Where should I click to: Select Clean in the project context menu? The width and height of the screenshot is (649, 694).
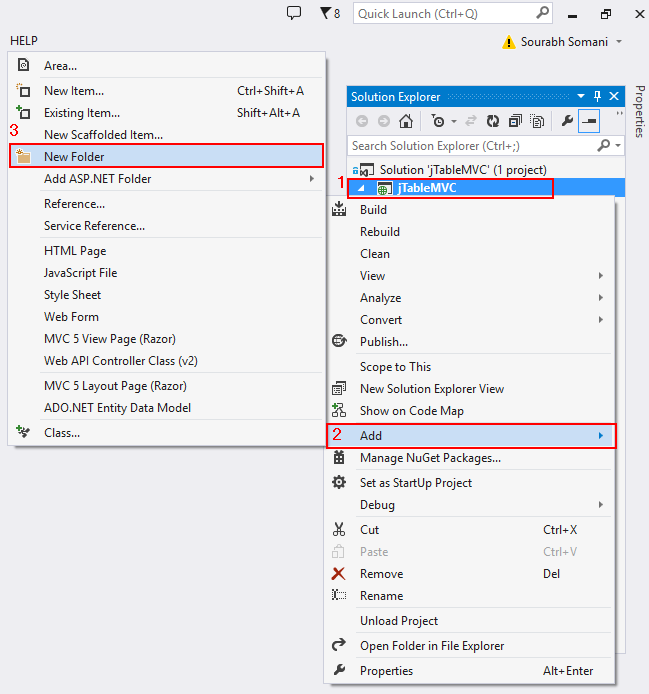[x=375, y=254]
